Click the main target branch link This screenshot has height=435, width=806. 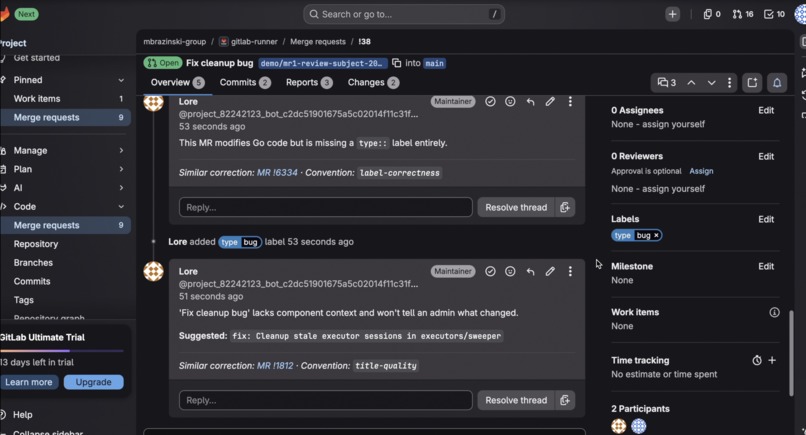434,63
